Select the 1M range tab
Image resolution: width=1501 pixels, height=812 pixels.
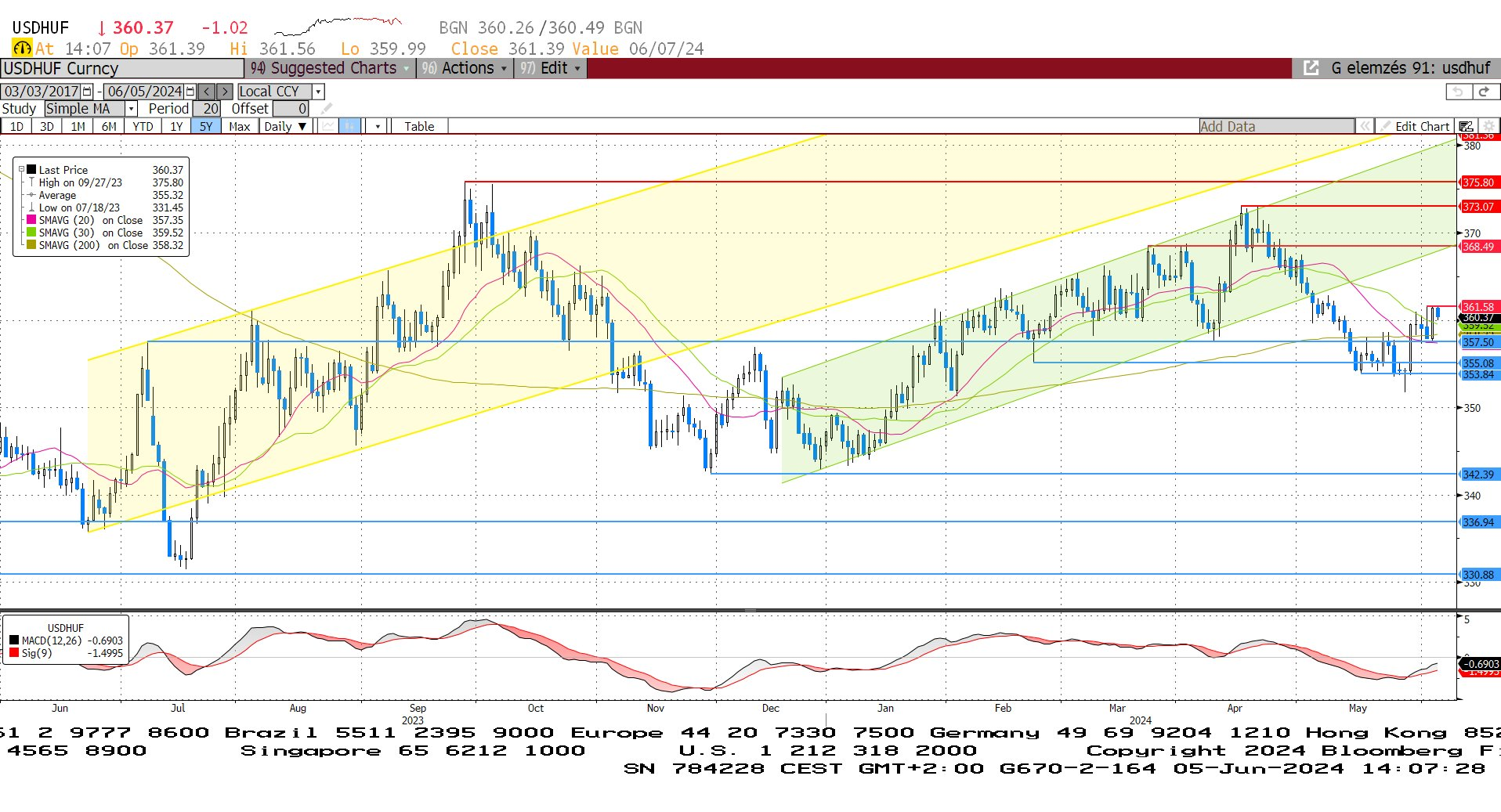tap(78, 126)
